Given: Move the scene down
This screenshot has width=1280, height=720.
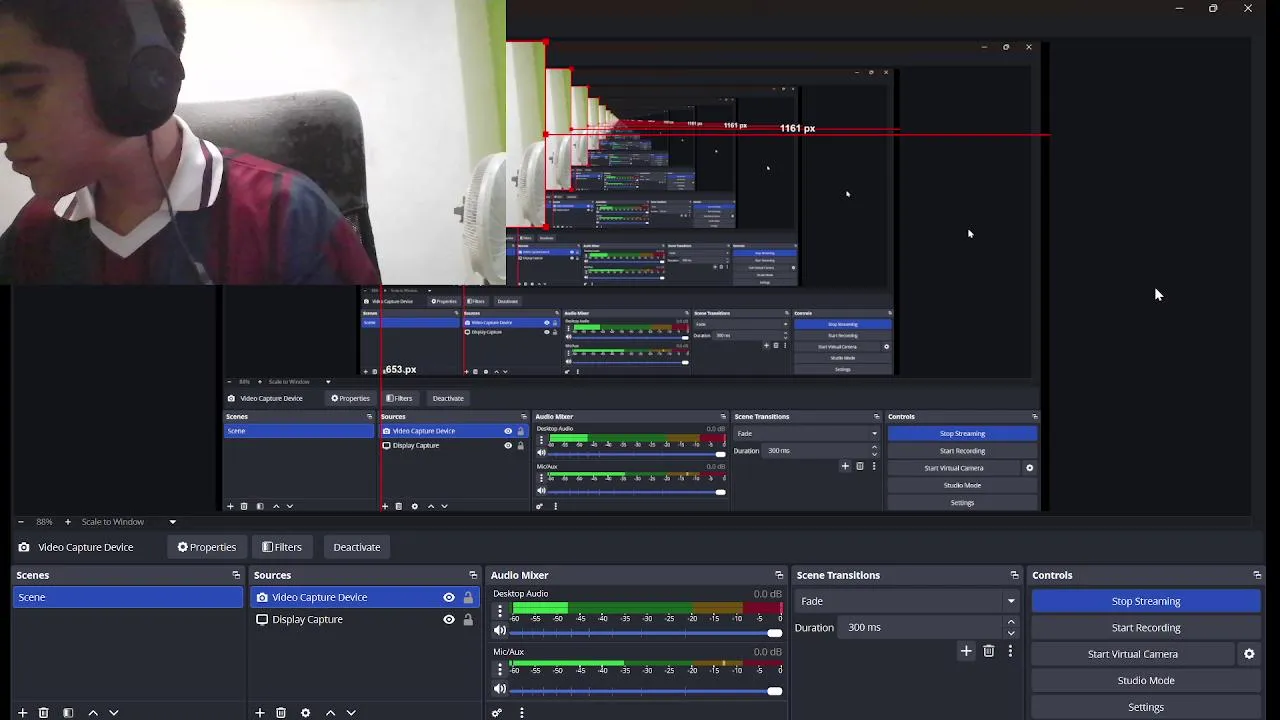Looking at the screenshot, I should (x=114, y=713).
